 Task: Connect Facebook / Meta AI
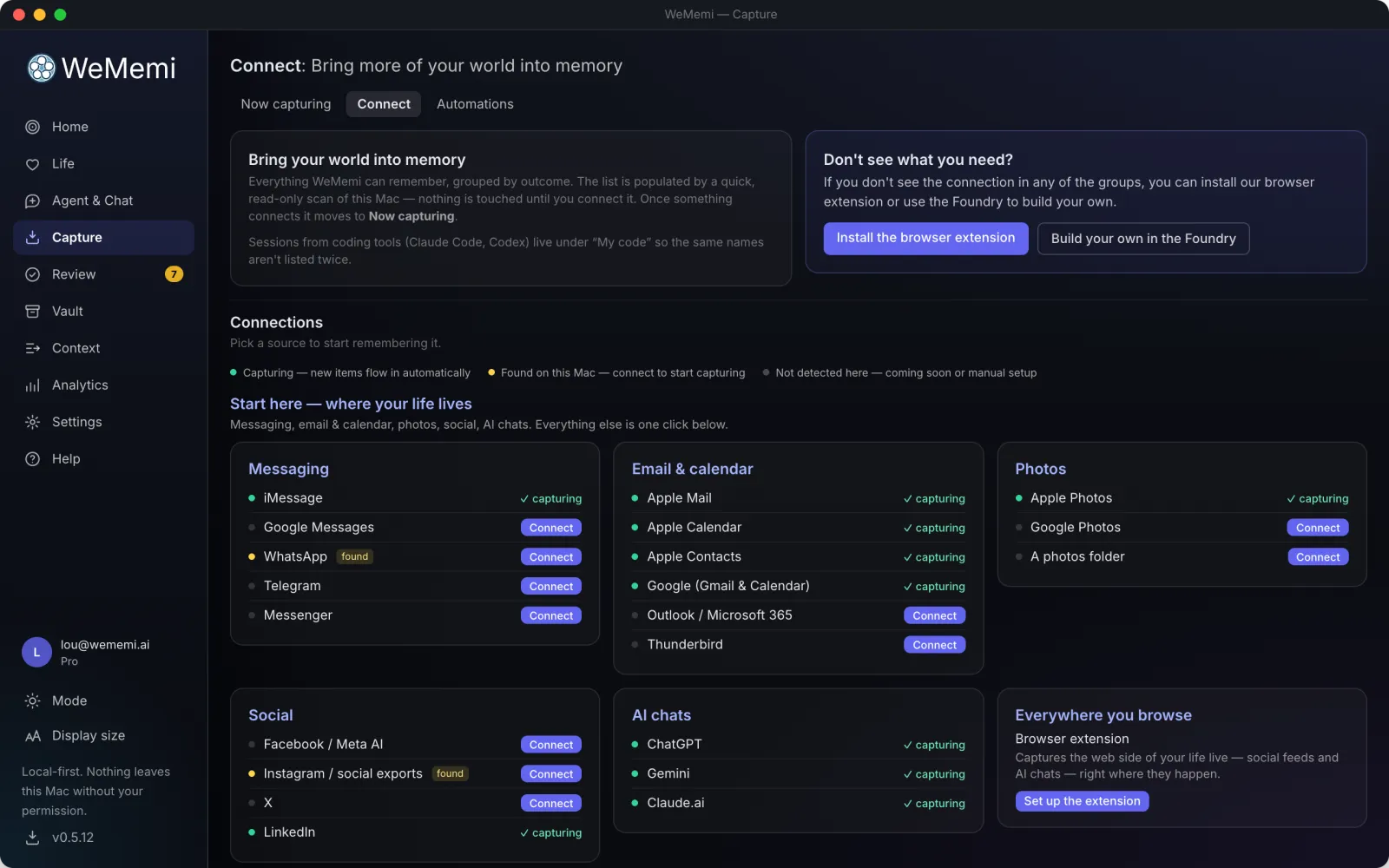(551, 745)
